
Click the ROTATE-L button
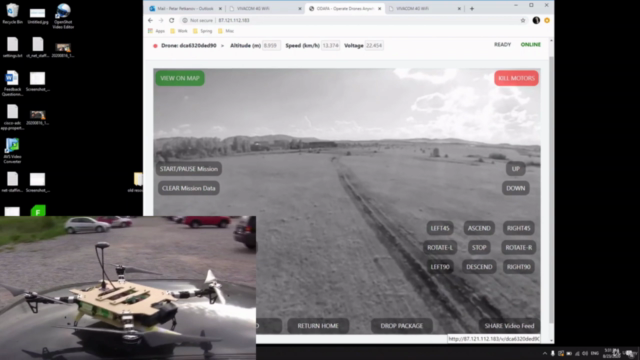440,247
